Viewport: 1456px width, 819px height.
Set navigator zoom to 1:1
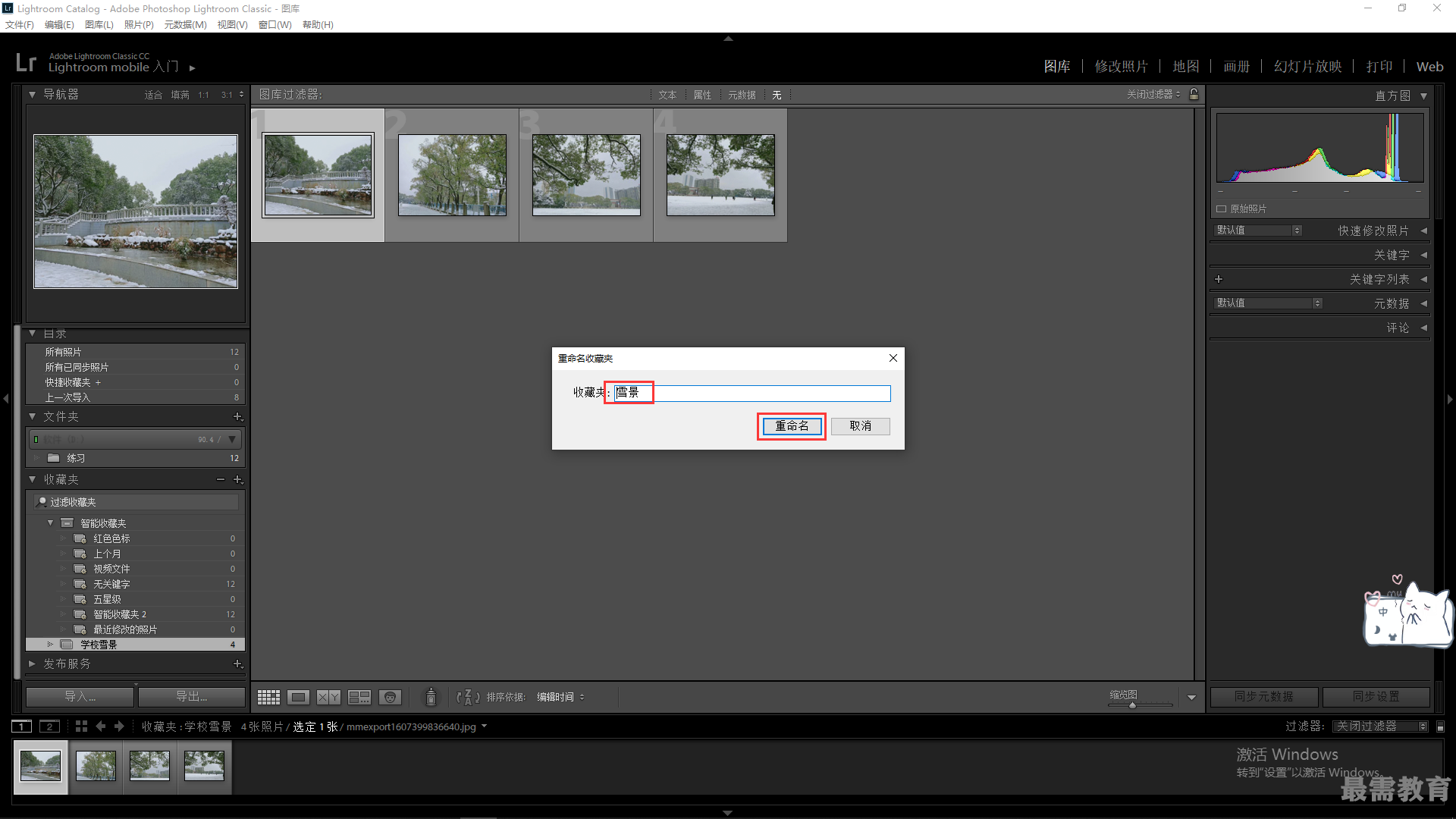pos(203,95)
